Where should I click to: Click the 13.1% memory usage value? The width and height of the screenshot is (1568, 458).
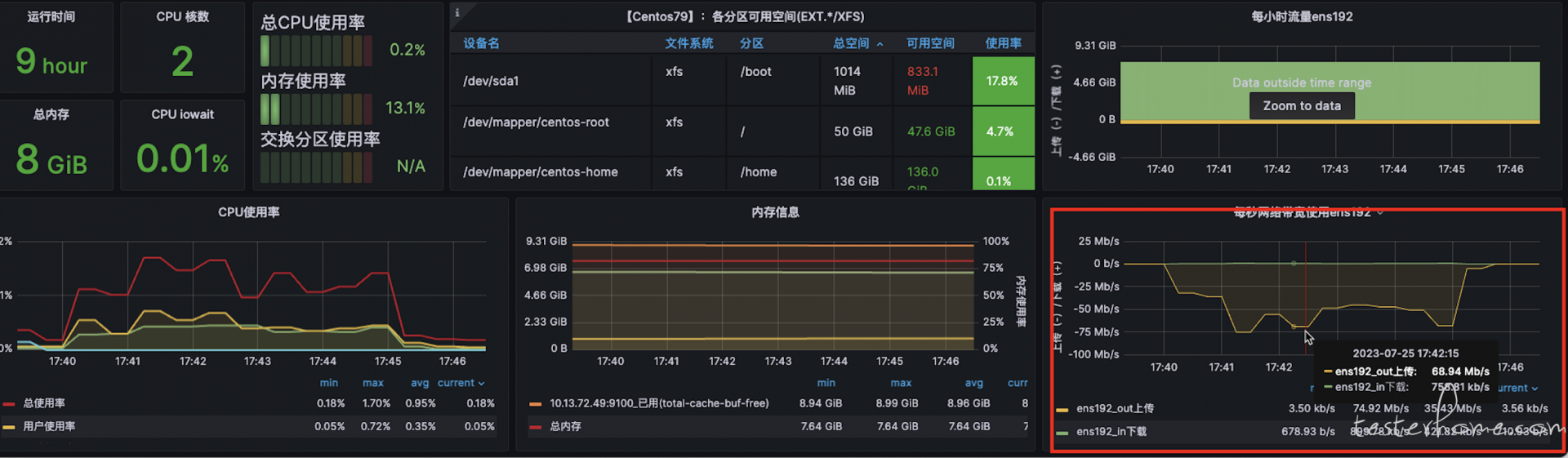[405, 108]
